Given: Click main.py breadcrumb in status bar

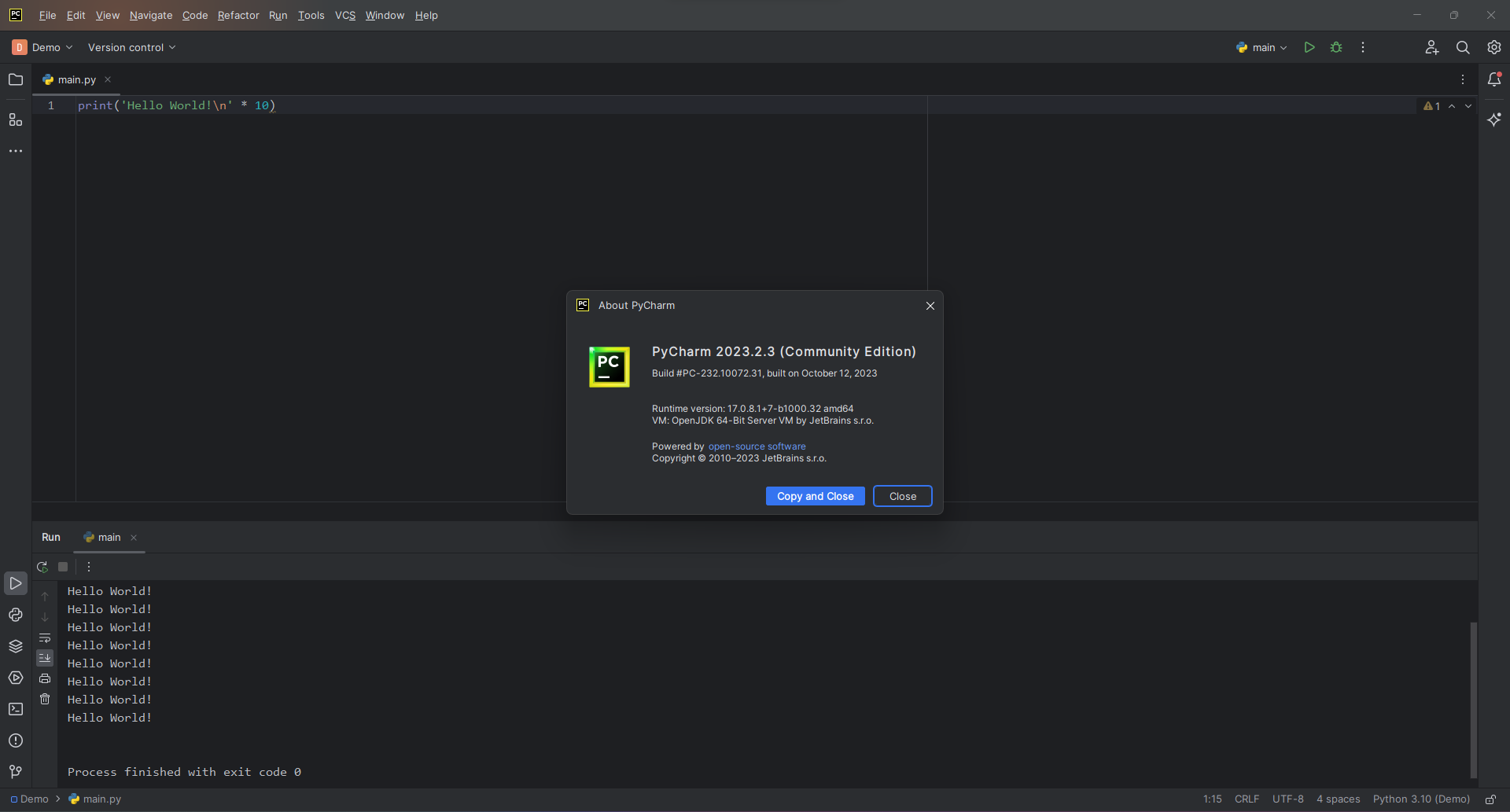Looking at the screenshot, I should 95,799.
